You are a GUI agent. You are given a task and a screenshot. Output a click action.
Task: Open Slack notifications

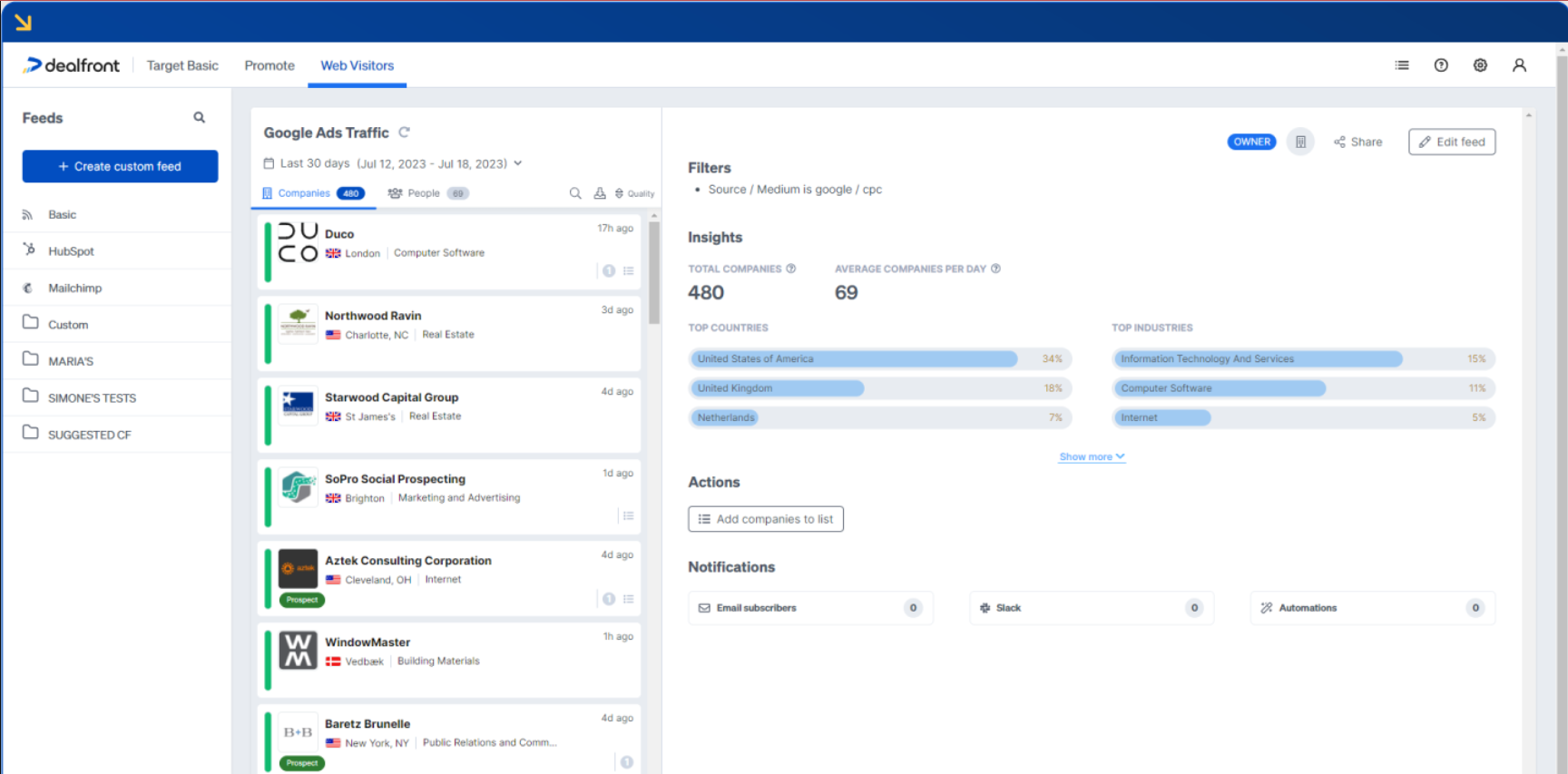(x=1092, y=608)
